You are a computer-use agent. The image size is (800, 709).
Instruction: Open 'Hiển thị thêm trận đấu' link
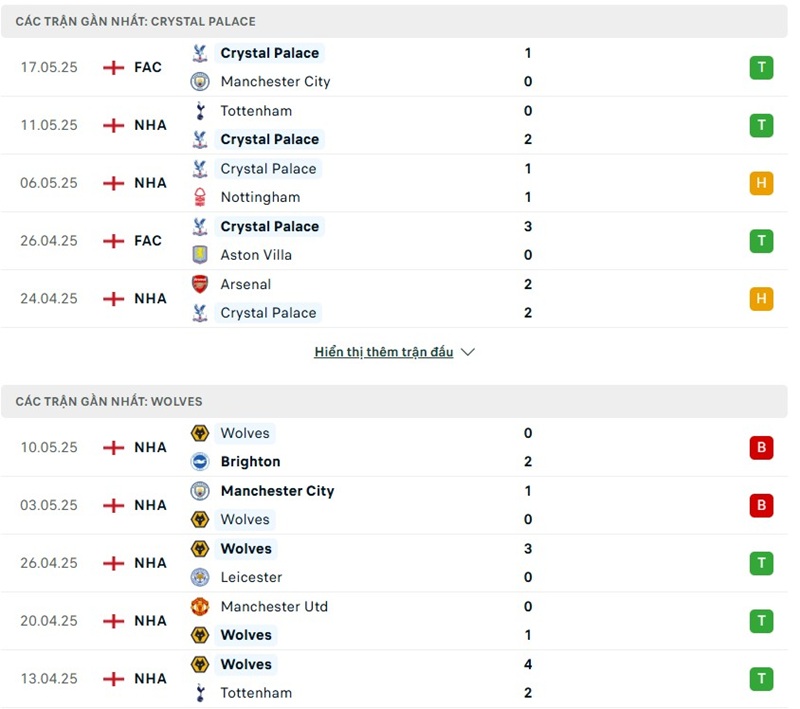coord(384,352)
